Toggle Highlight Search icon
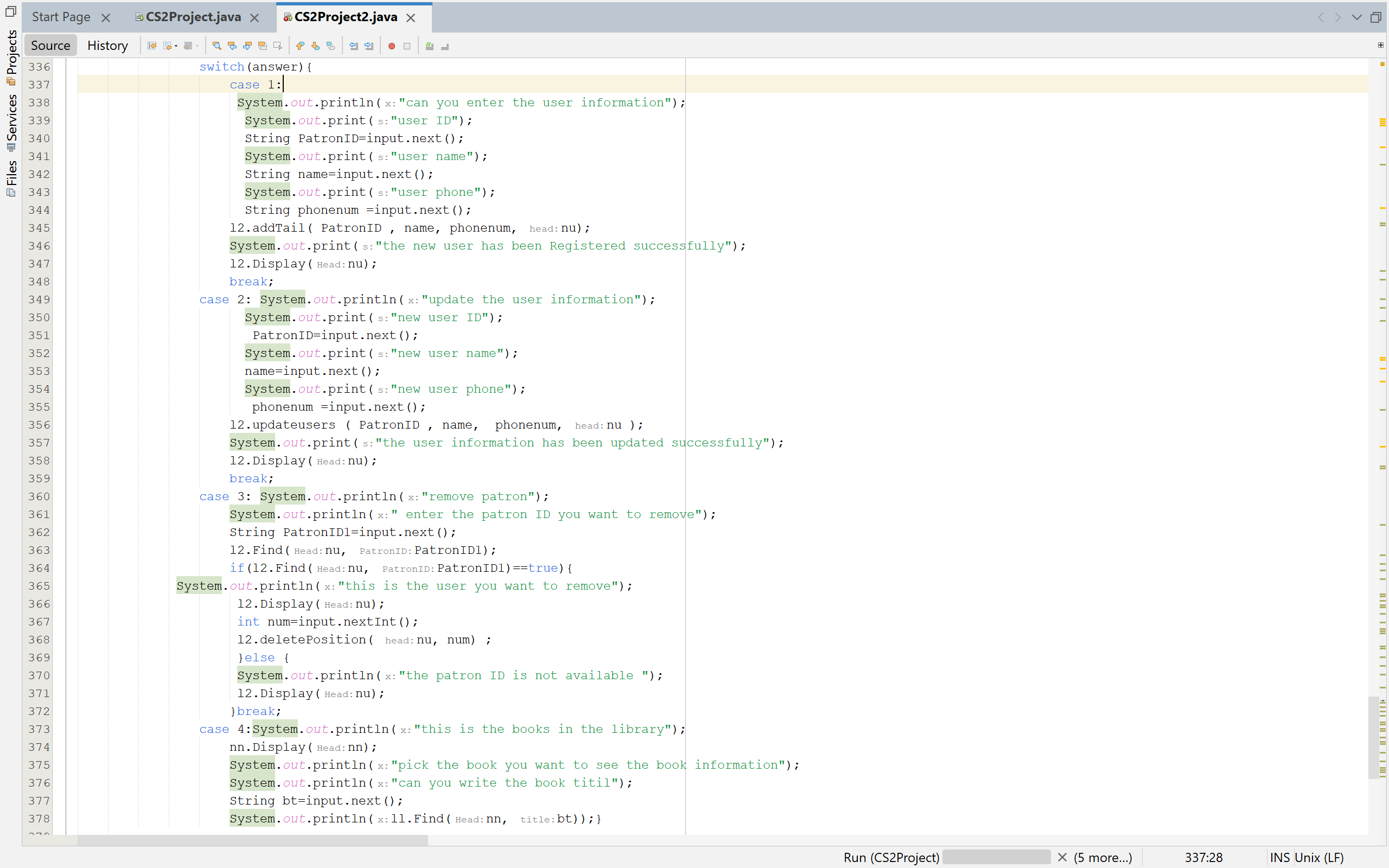Viewport: 1389px width, 868px height. point(262,46)
